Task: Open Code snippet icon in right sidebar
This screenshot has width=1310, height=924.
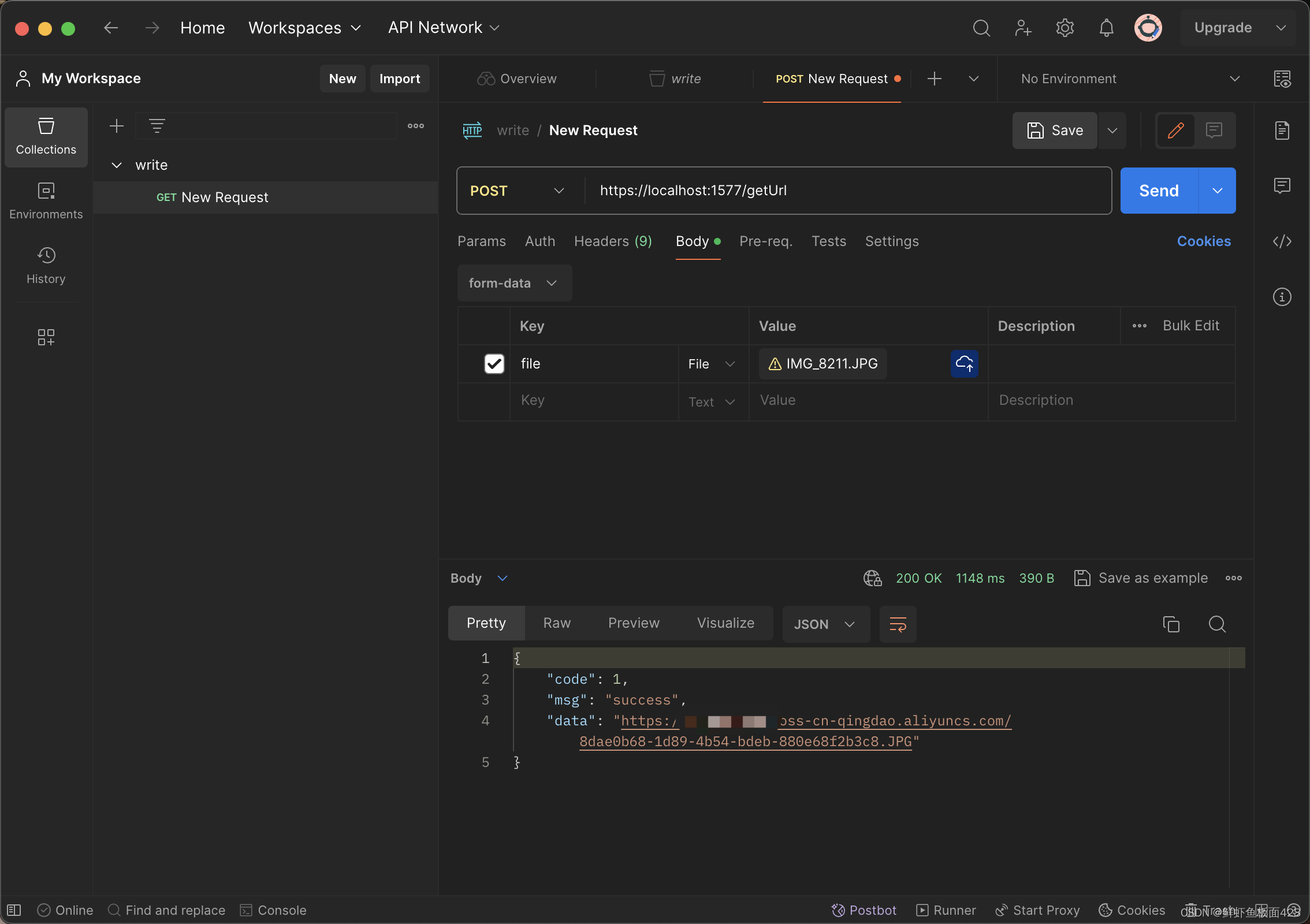Action: (1282, 241)
